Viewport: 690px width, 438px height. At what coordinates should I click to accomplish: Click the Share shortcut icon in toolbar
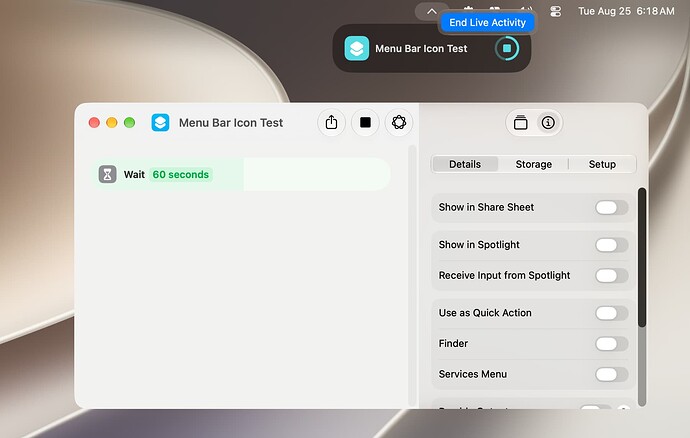click(x=331, y=122)
